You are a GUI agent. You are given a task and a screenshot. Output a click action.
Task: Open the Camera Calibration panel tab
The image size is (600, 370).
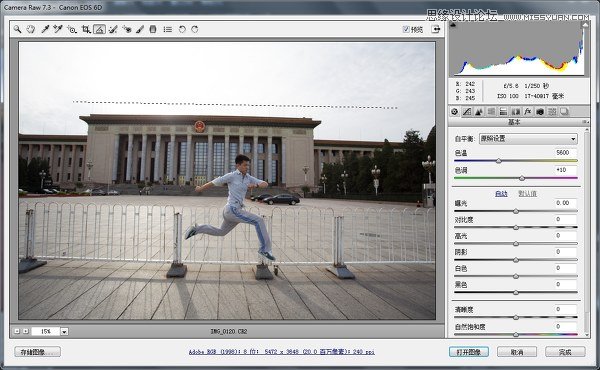click(x=540, y=111)
